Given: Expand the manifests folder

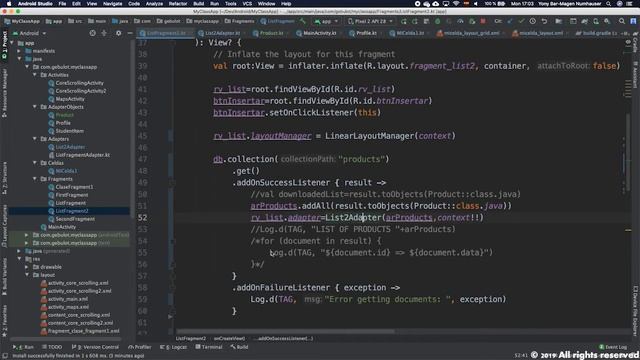Looking at the screenshot, I should (x=19, y=51).
